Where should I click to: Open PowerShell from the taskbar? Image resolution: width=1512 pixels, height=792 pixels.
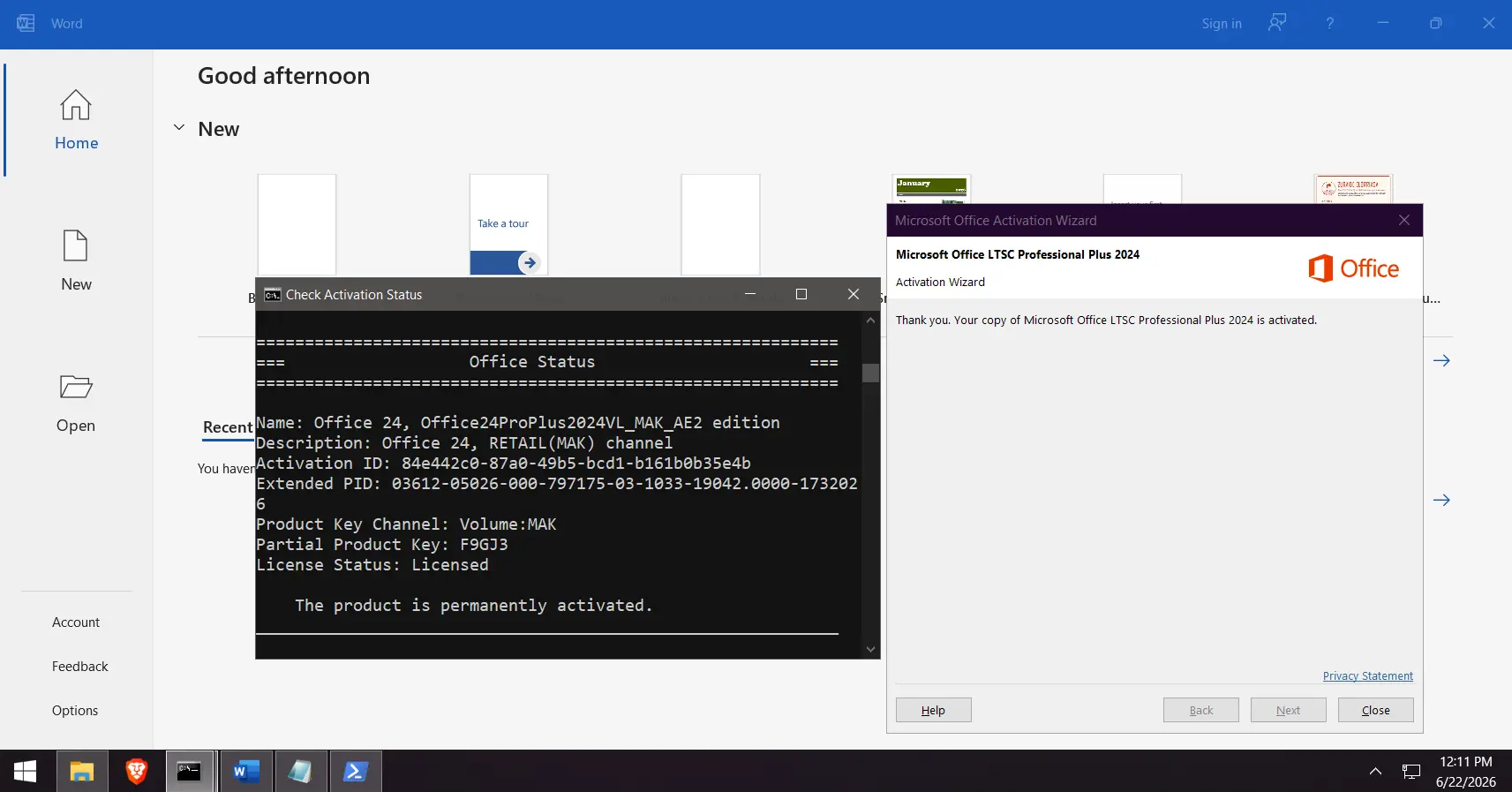click(x=356, y=772)
